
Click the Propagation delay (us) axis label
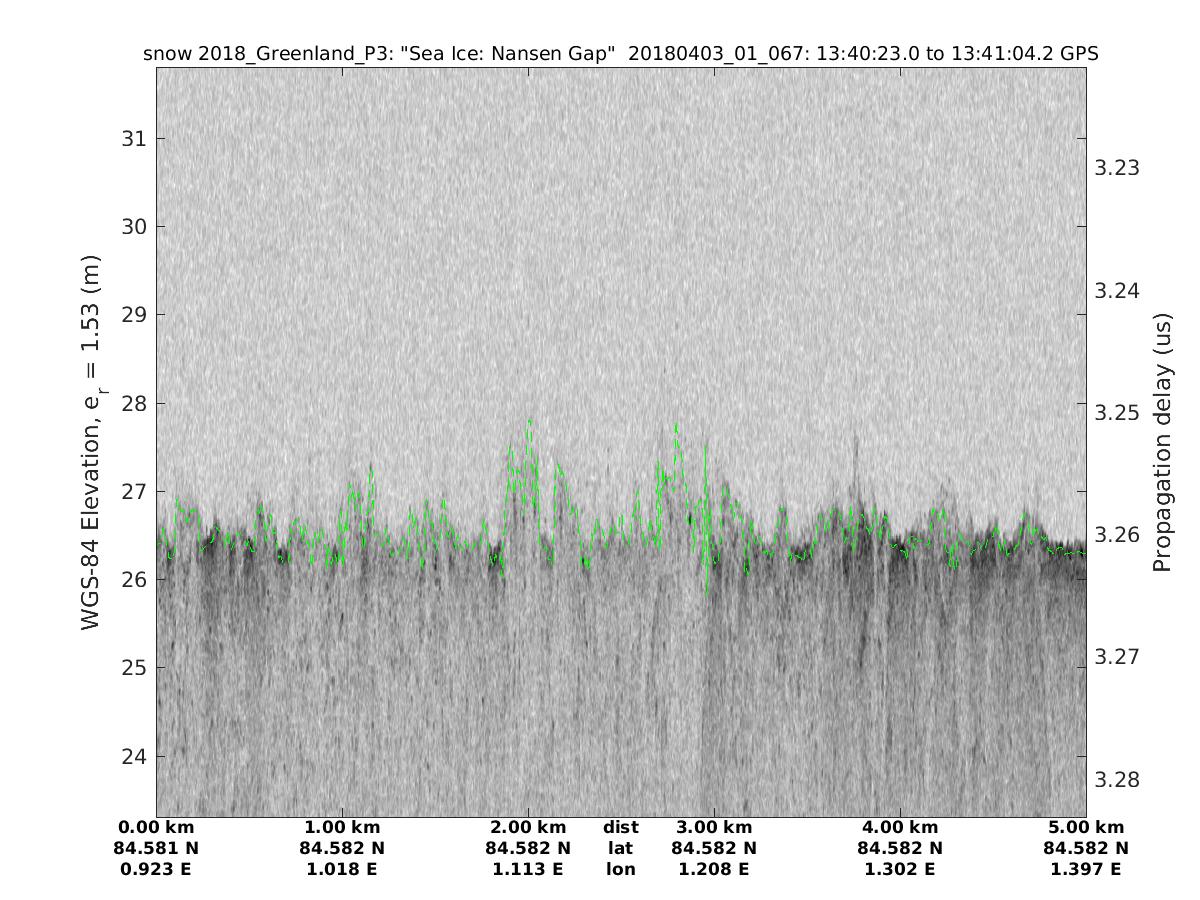click(1161, 442)
